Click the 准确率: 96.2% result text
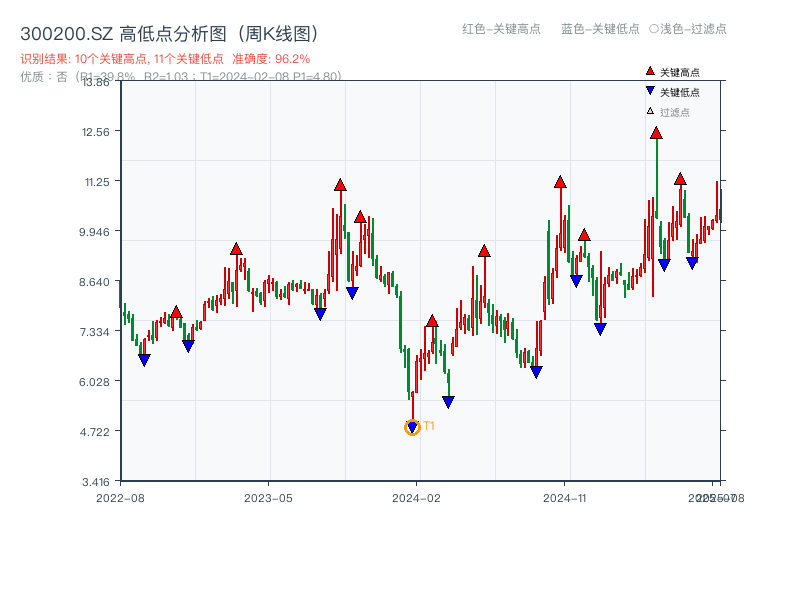800x600 pixels. (x=273, y=59)
